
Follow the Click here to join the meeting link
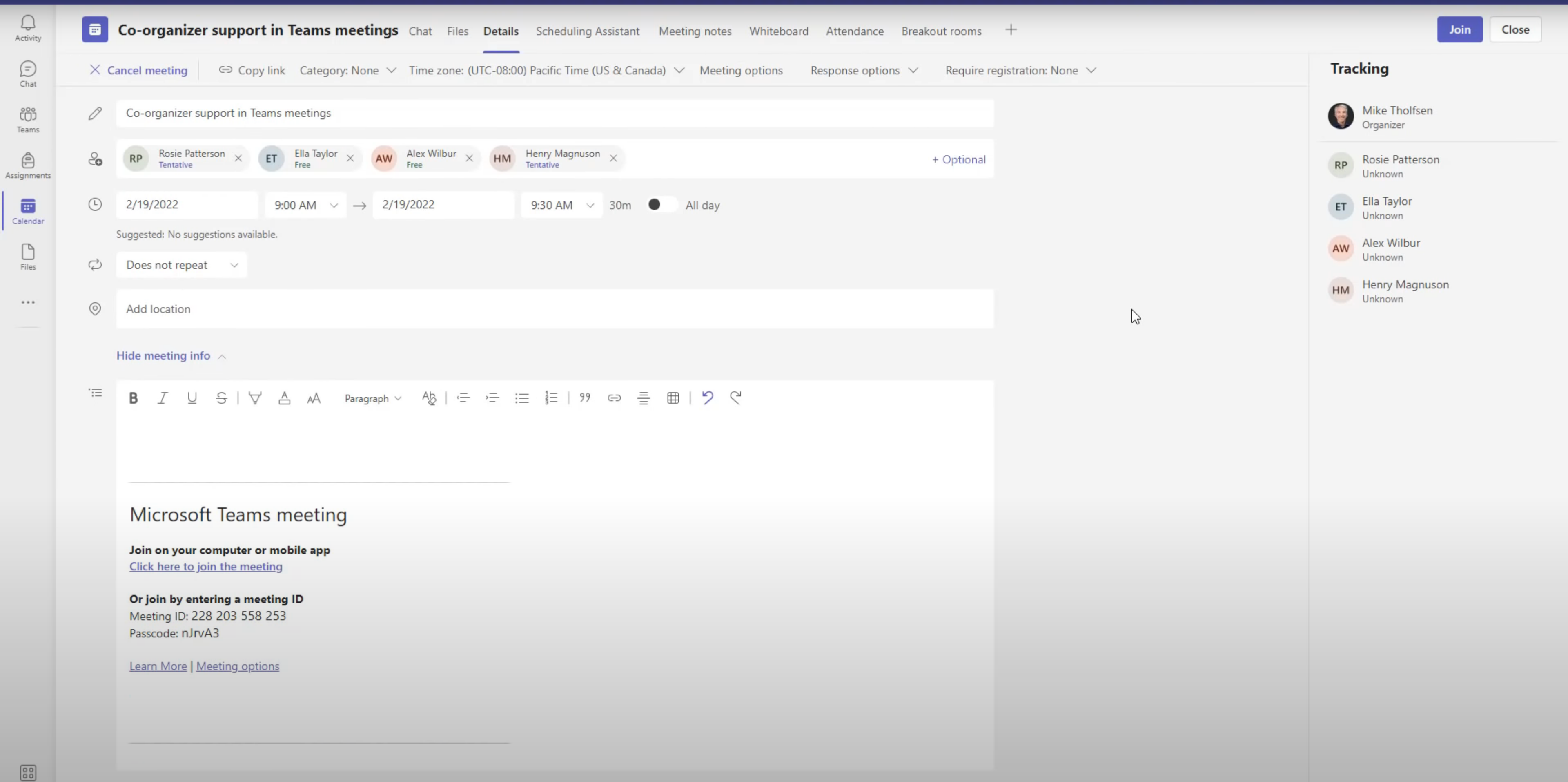tap(206, 566)
